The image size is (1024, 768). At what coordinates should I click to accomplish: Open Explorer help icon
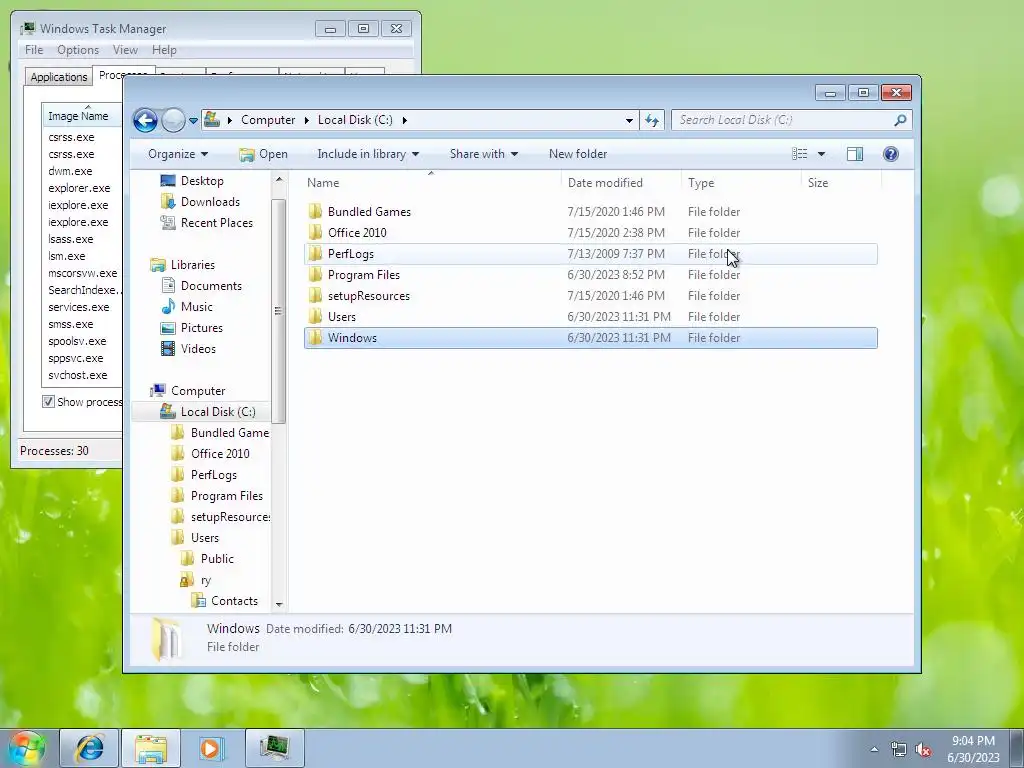click(891, 154)
